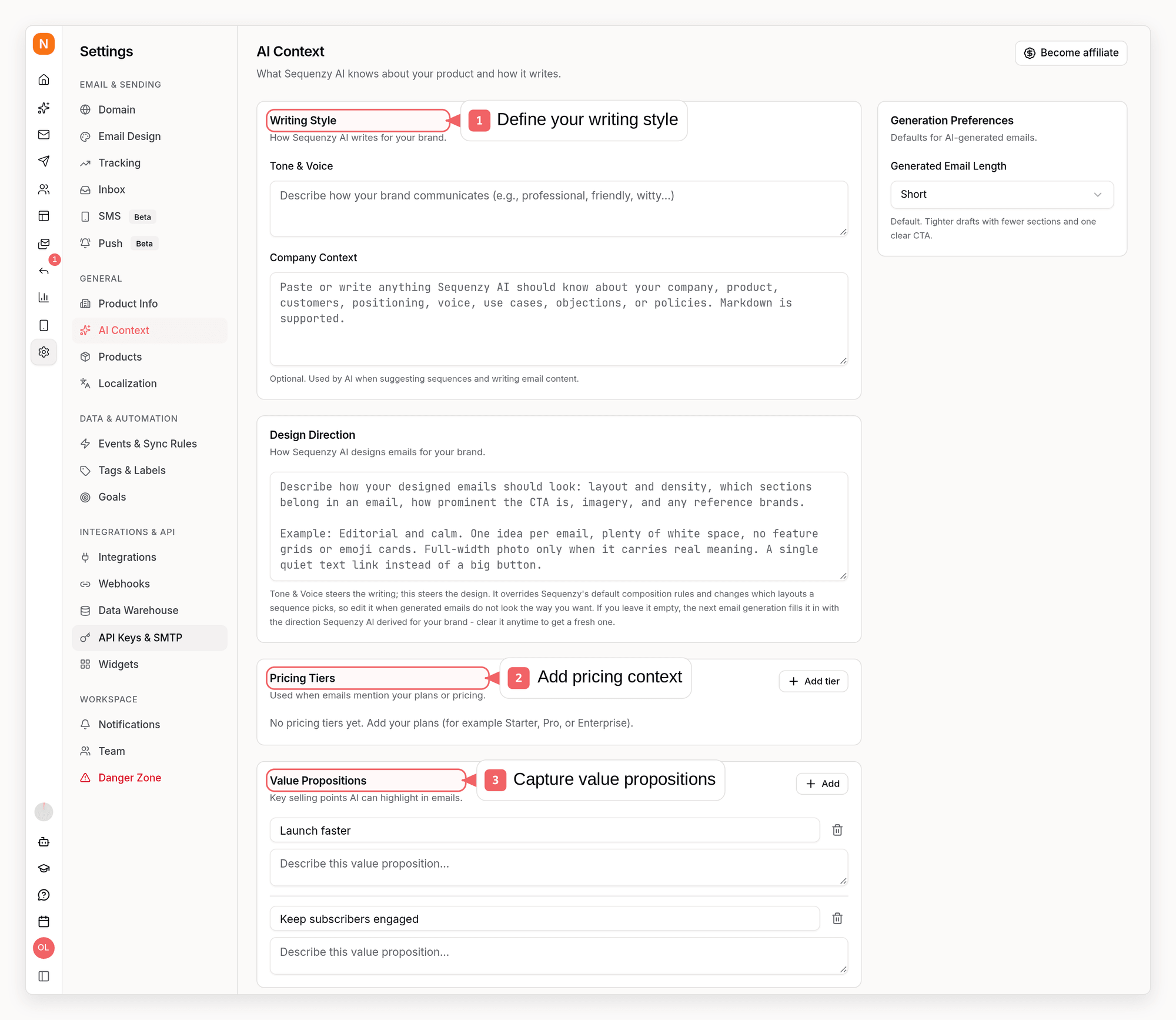This screenshot has width=1176, height=1020.
Task: Open Danger Zone settings
Action: 149,778
